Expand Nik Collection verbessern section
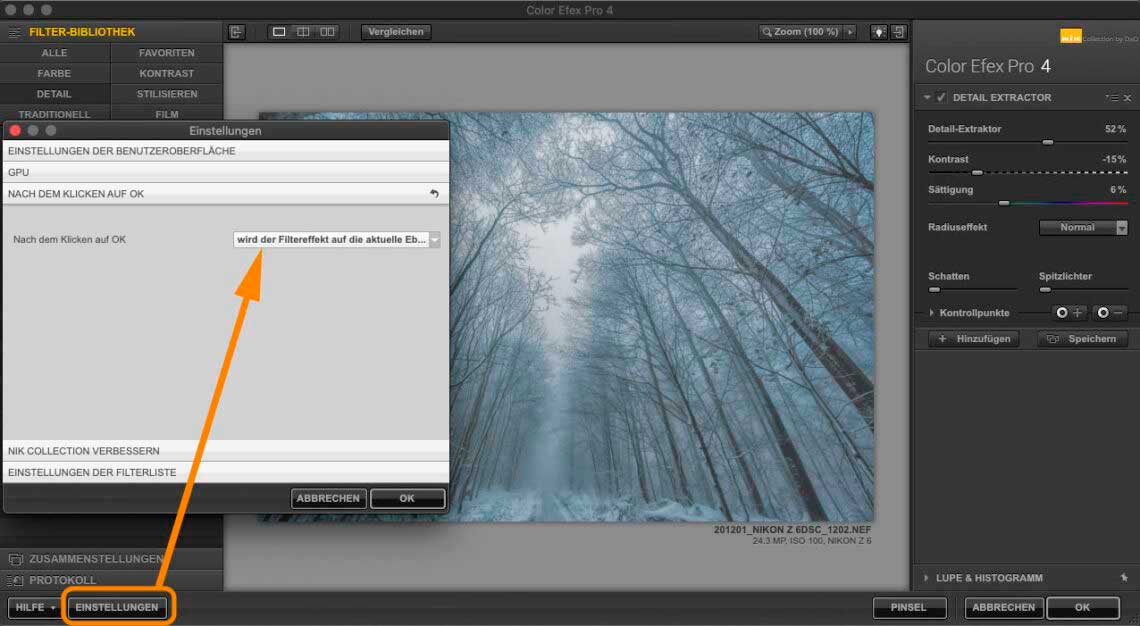This screenshot has height=626, width=1140. coord(226,451)
